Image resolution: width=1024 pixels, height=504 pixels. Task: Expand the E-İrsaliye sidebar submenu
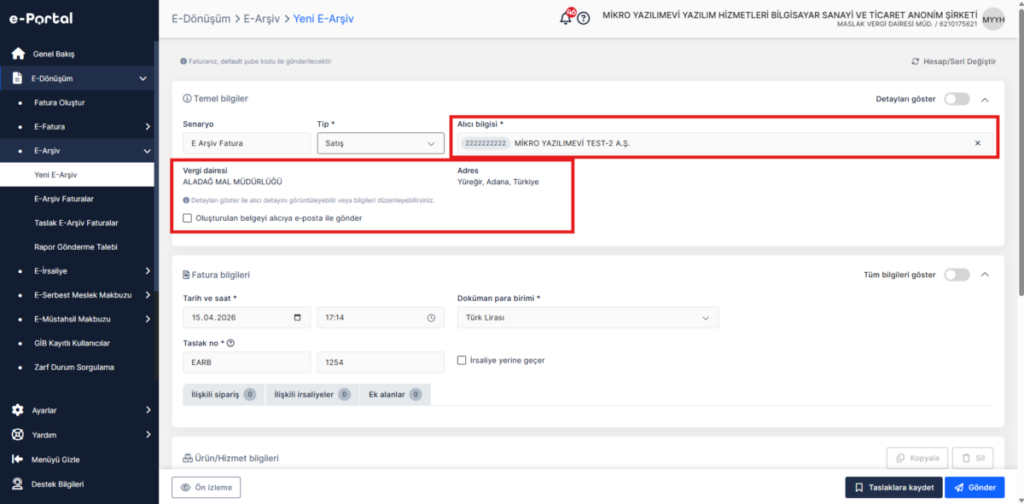(148, 270)
